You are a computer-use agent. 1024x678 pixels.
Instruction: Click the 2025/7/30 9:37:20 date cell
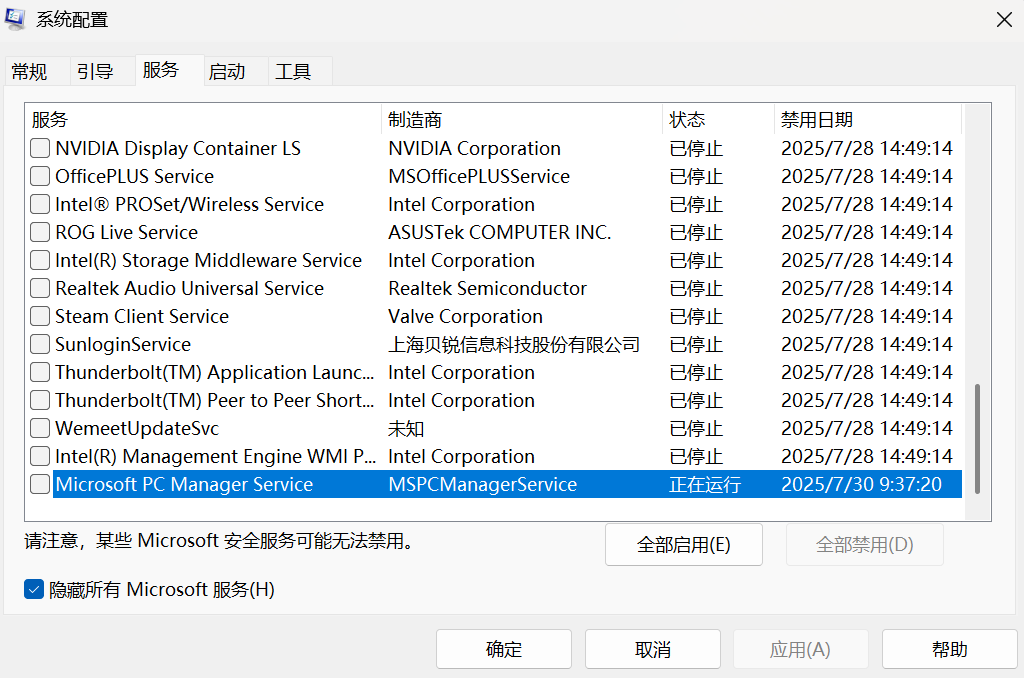tap(861, 484)
